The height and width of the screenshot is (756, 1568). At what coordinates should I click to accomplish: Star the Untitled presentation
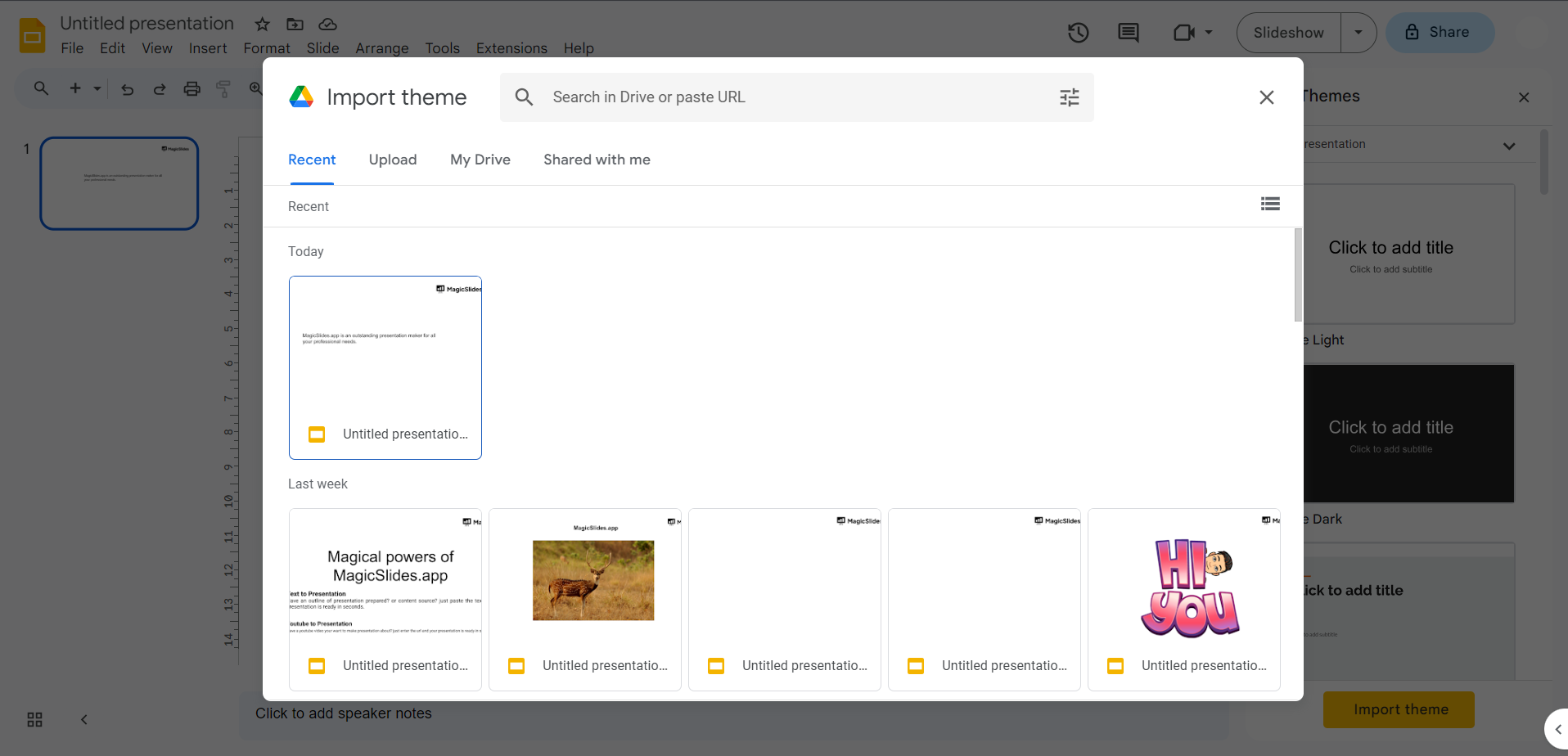(262, 25)
